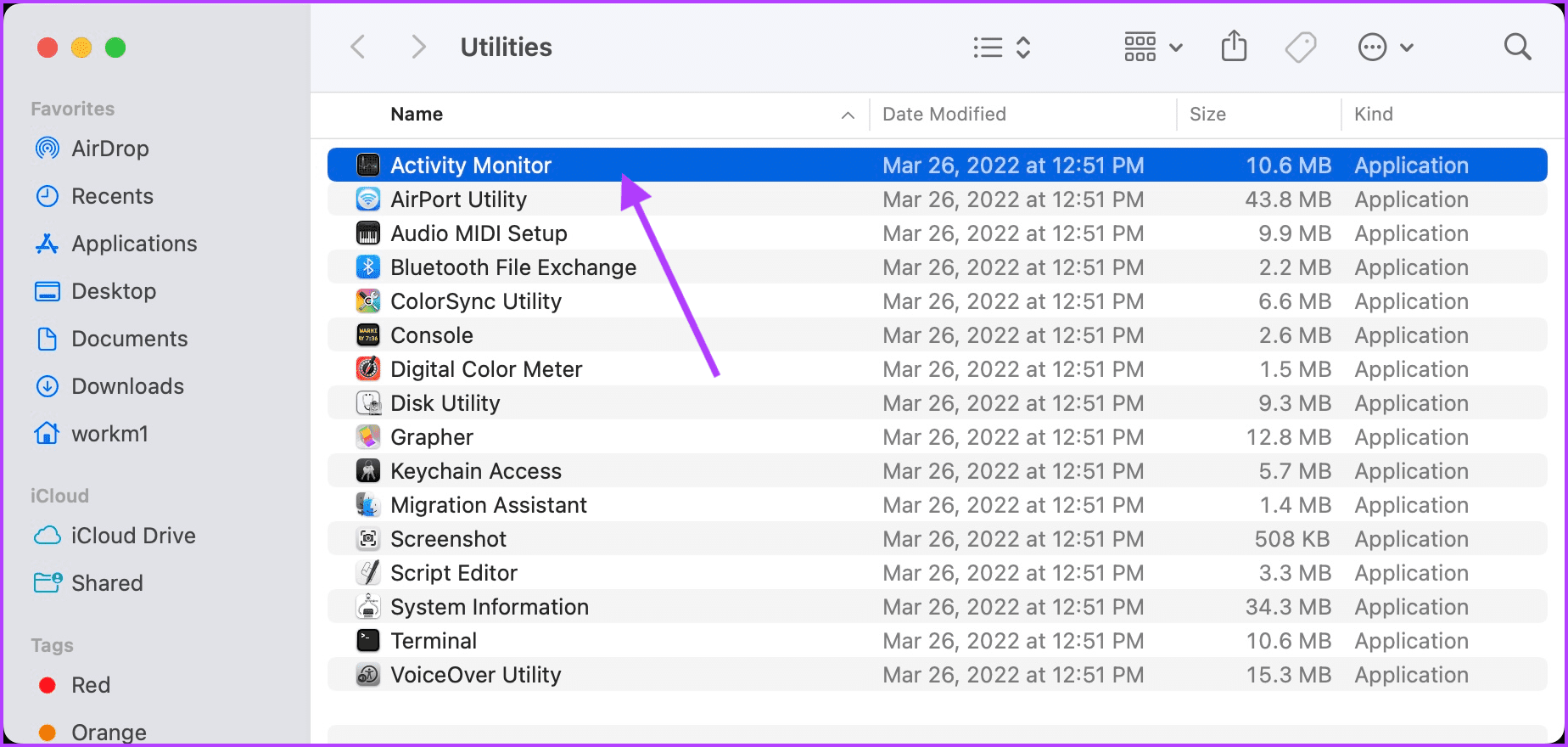Click the Activity Monitor app icon
This screenshot has width=1568, height=747.
click(x=368, y=165)
